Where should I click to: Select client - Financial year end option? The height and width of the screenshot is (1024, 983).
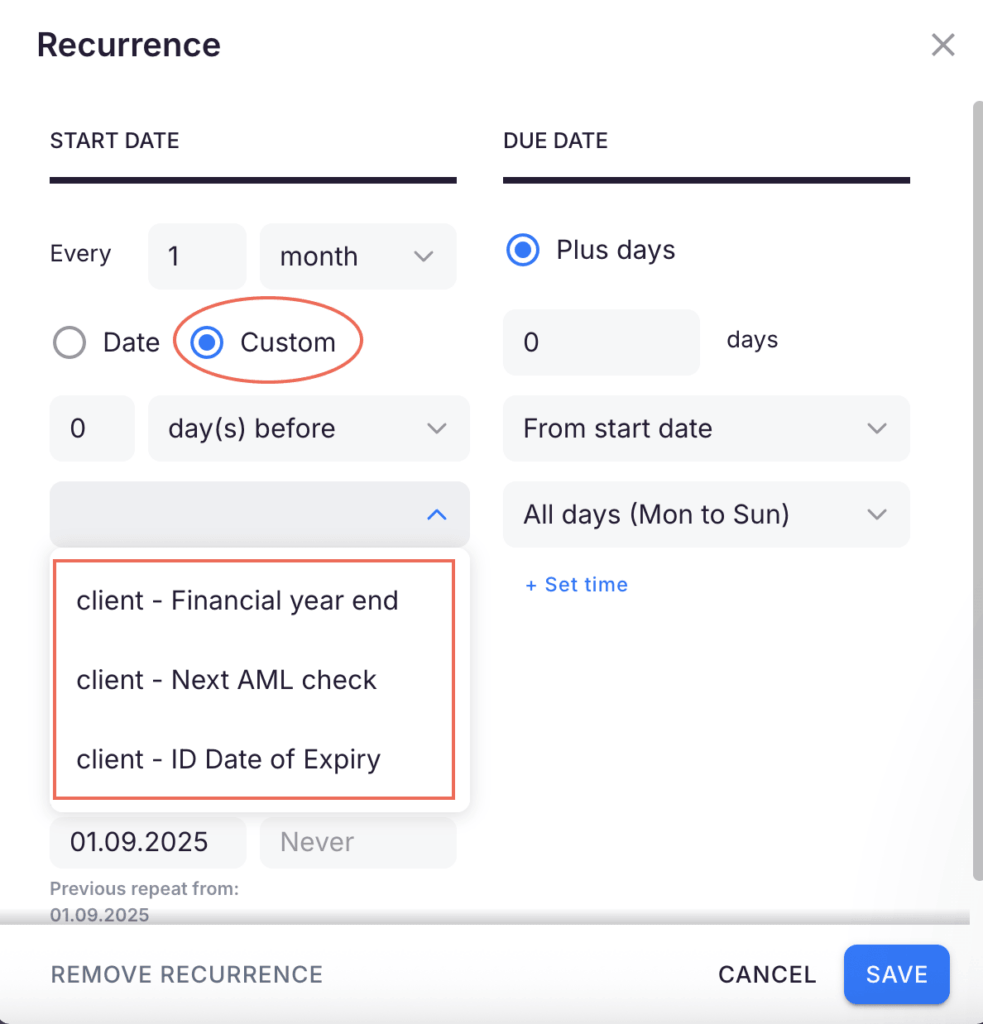(x=236, y=600)
